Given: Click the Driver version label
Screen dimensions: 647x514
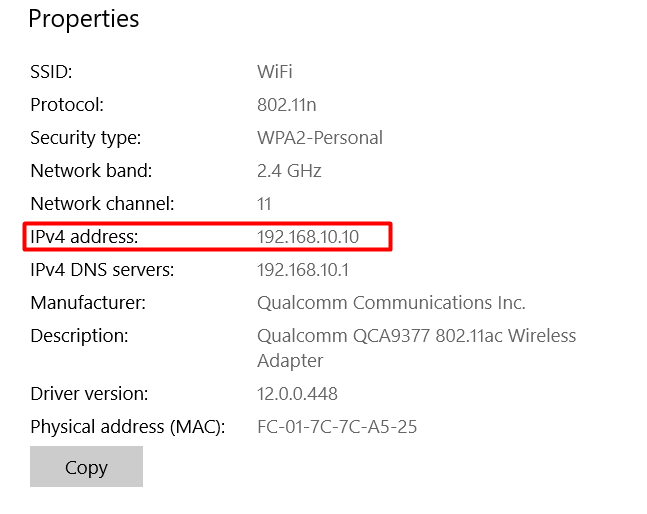Looking at the screenshot, I should click(x=89, y=393).
